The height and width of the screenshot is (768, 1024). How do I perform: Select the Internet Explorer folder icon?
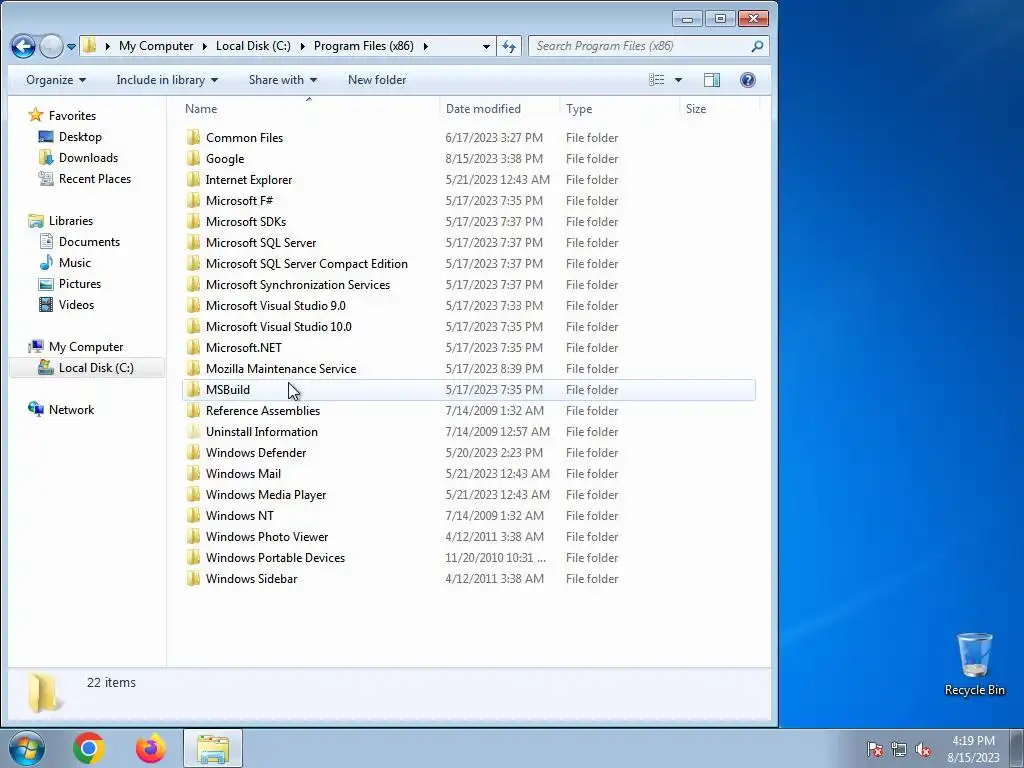coord(193,180)
